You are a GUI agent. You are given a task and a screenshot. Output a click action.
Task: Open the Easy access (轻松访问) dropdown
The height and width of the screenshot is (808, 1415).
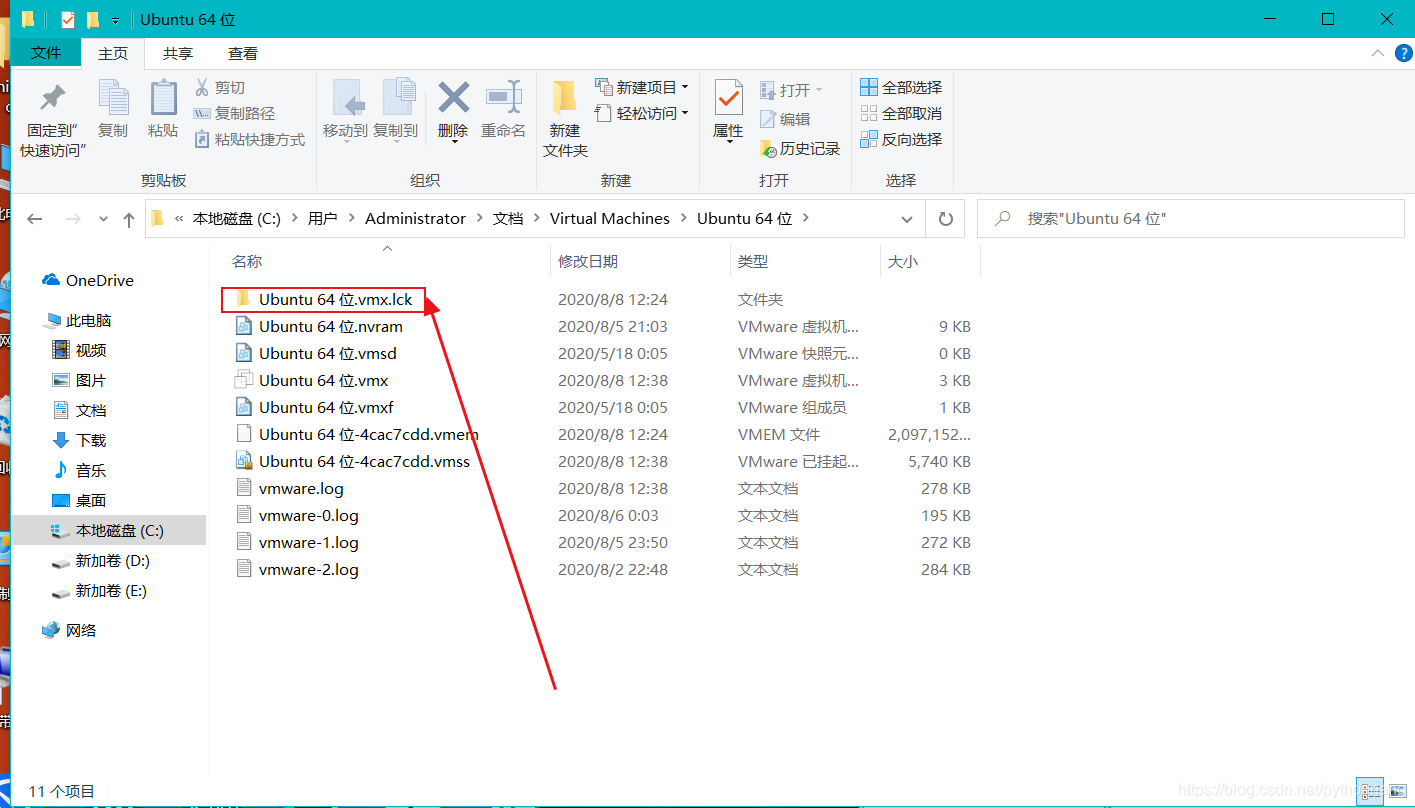pyautogui.click(x=642, y=113)
